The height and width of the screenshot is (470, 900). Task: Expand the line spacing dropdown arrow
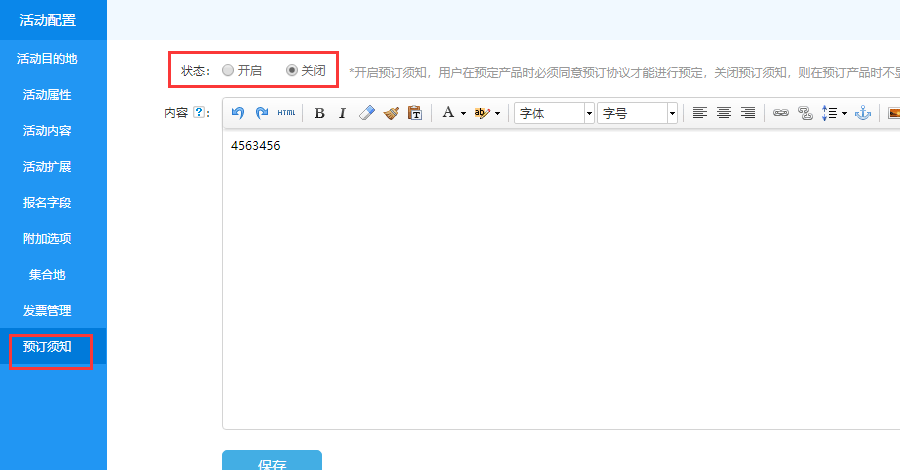click(844, 113)
